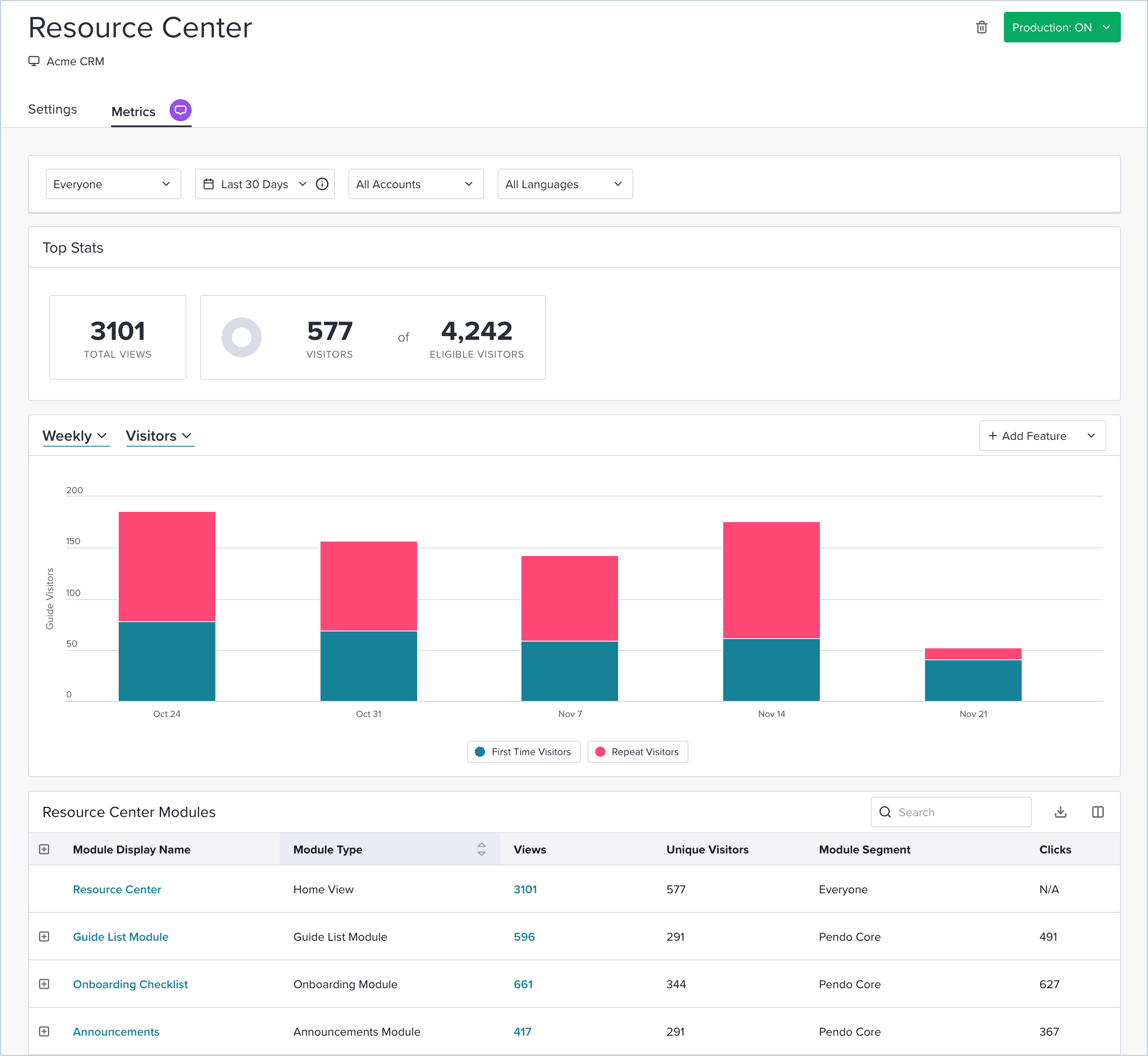
Task: Click the calendar icon in the date filter
Action: [x=209, y=184]
